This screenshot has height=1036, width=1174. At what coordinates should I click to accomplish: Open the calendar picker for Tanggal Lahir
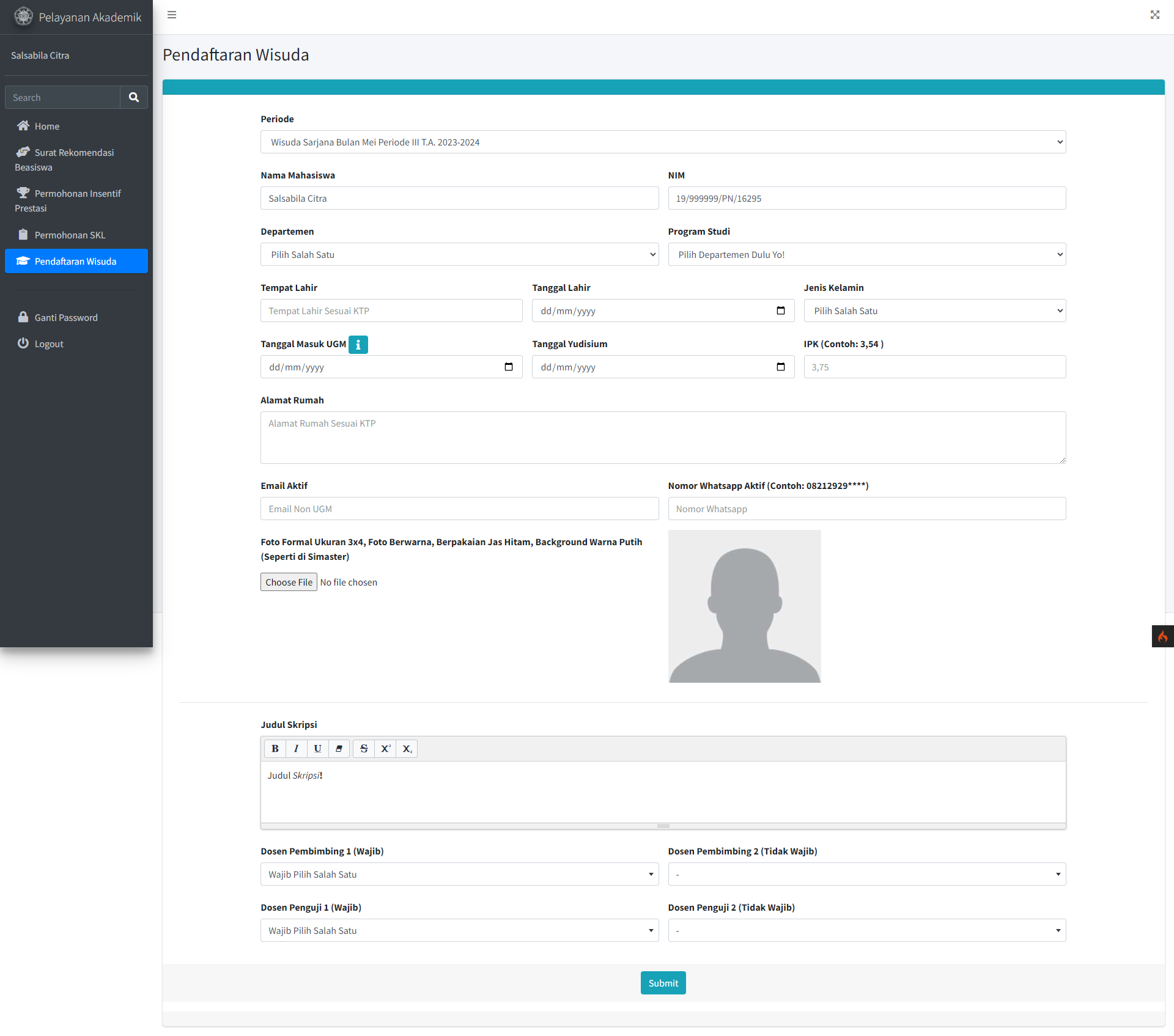coord(781,310)
